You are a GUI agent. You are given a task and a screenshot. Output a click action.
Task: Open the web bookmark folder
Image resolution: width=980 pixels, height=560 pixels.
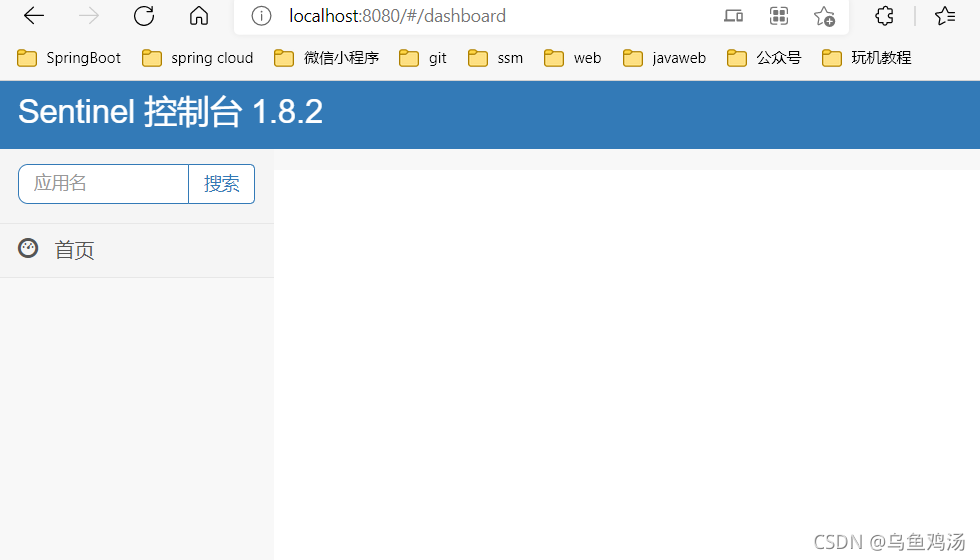pos(572,58)
